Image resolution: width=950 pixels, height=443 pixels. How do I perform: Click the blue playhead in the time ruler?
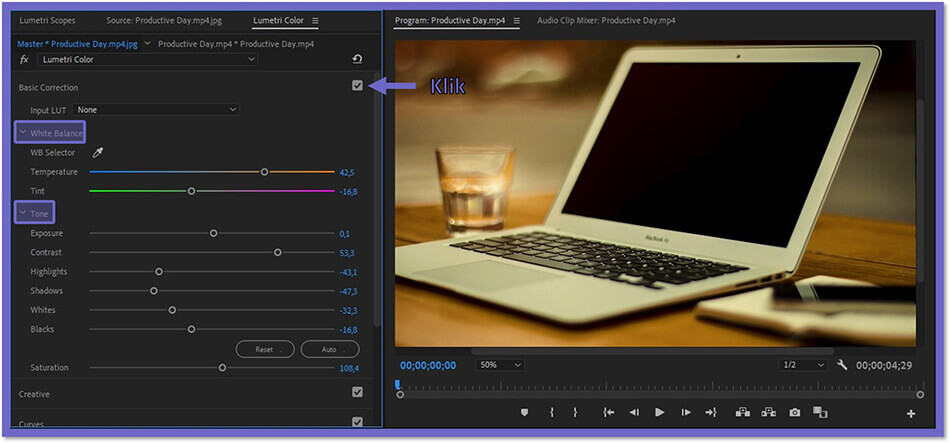(397, 384)
